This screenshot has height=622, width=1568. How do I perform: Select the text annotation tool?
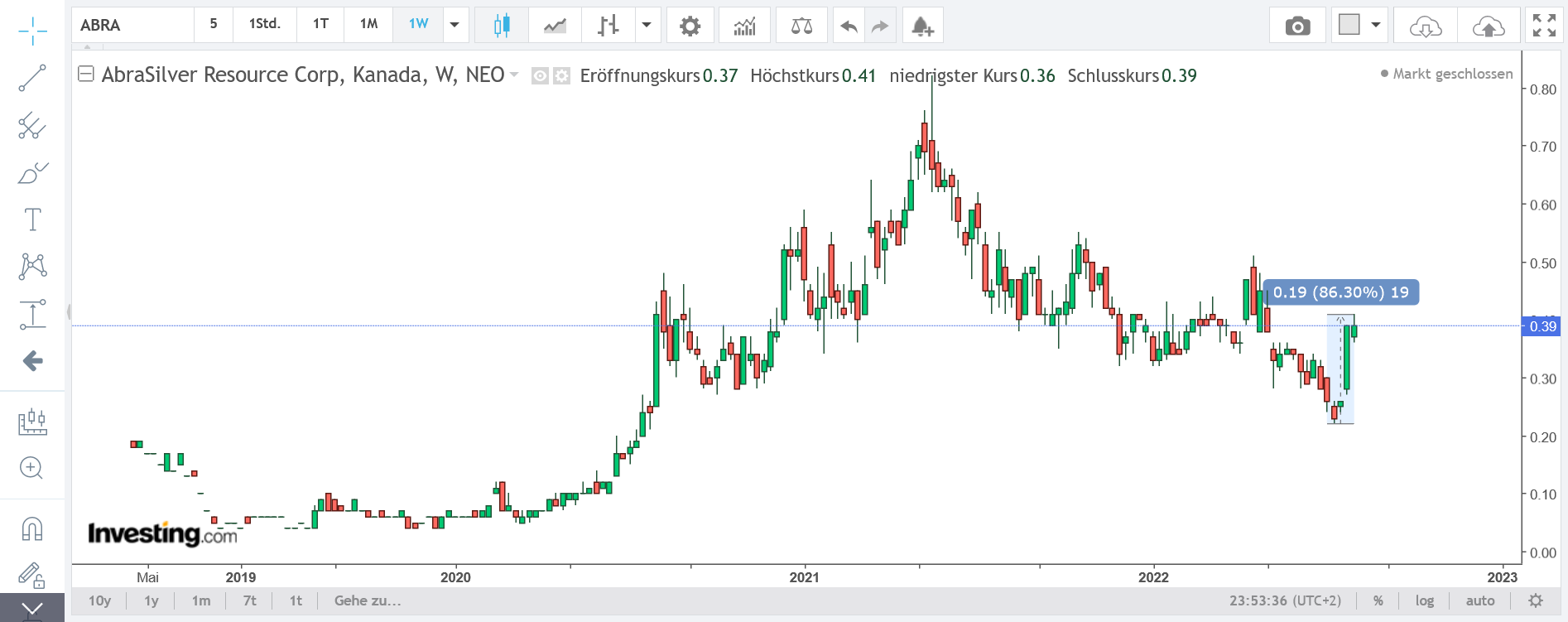(x=32, y=219)
